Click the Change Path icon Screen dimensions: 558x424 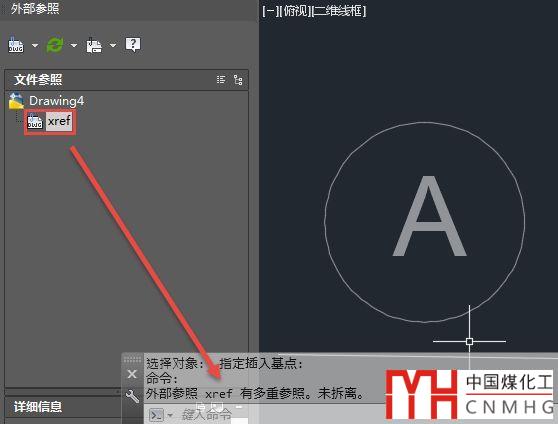94,45
